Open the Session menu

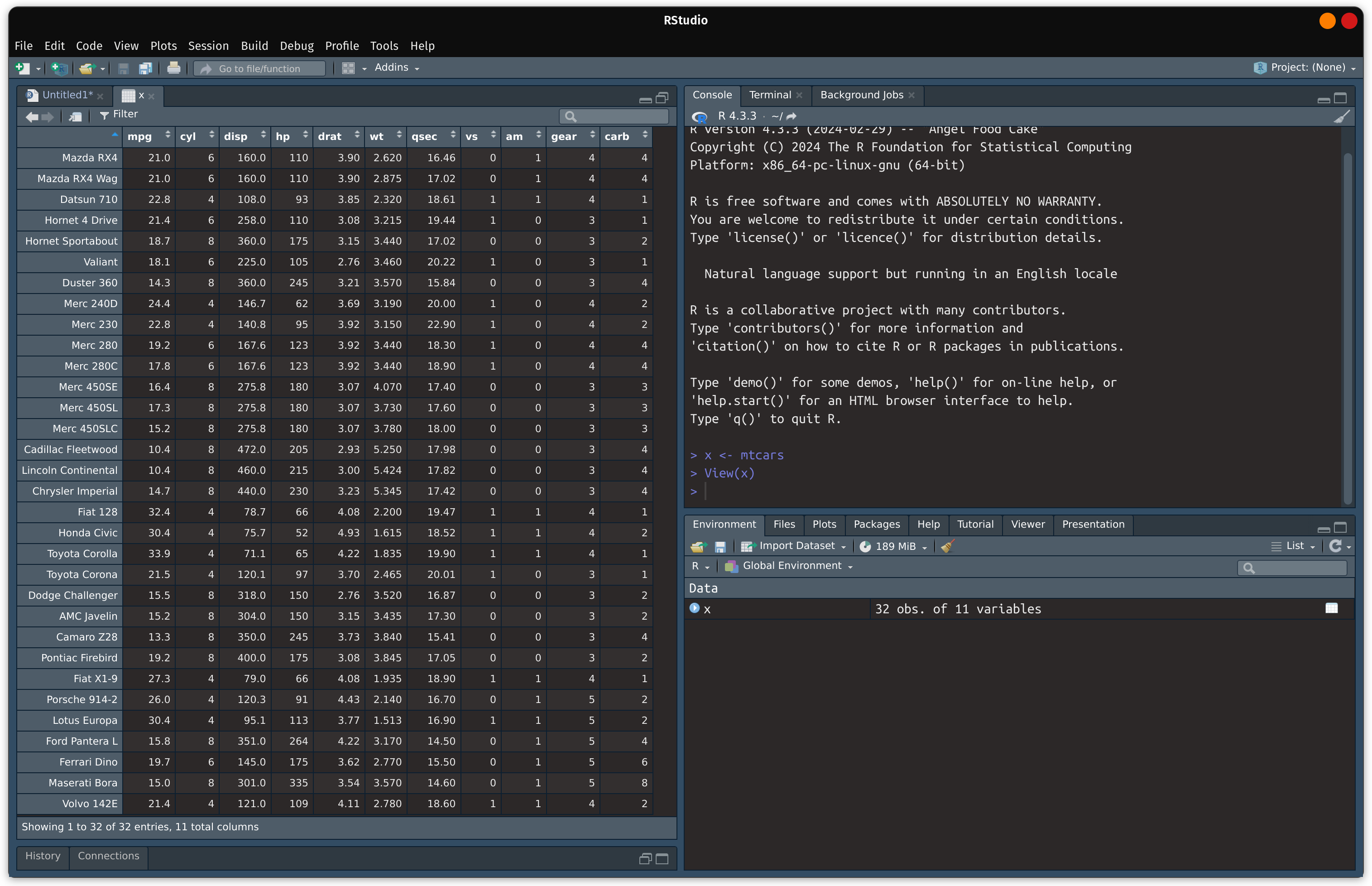(x=208, y=46)
